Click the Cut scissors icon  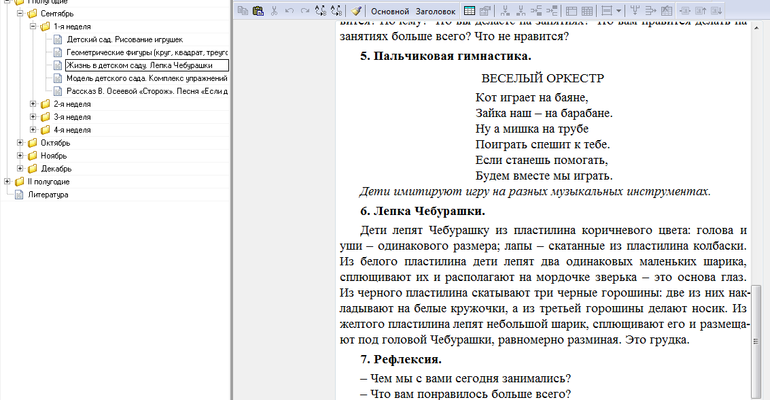tap(275, 10)
